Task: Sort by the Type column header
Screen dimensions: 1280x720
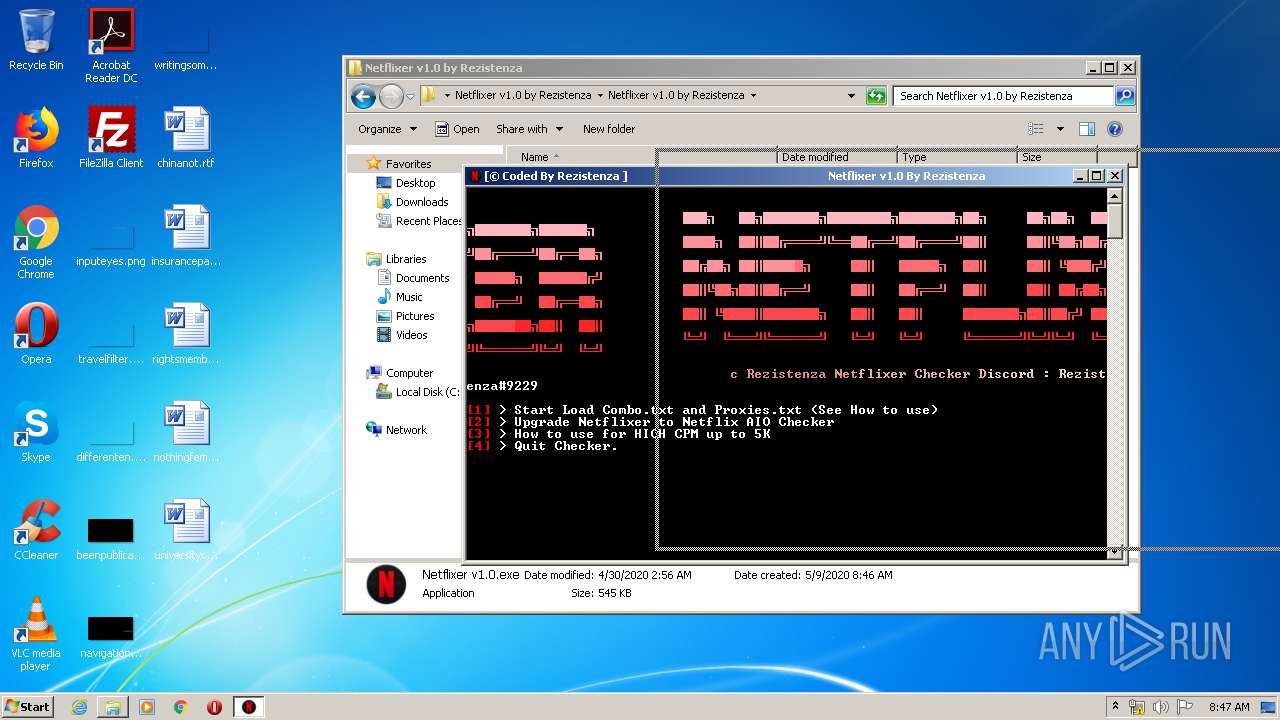Action: click(x=957, y=157)
